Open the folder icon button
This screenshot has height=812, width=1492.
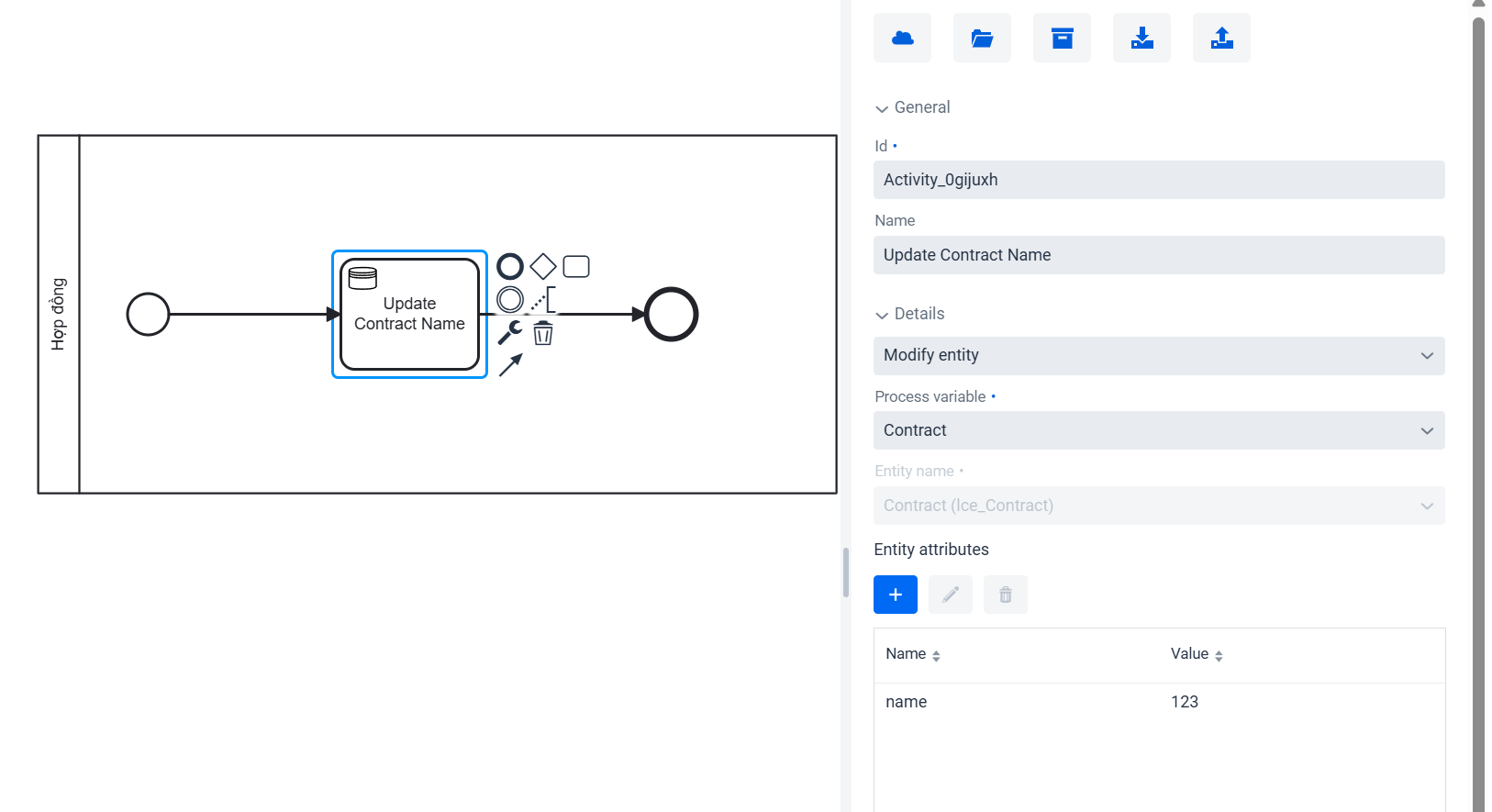click(982, 38)
